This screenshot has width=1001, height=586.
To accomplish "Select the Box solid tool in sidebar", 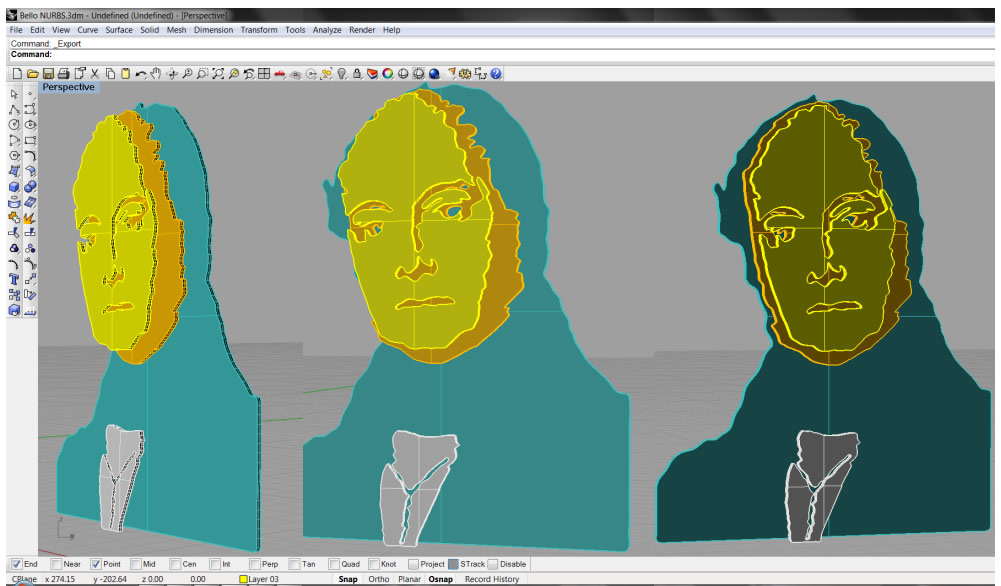I will 14,187.
